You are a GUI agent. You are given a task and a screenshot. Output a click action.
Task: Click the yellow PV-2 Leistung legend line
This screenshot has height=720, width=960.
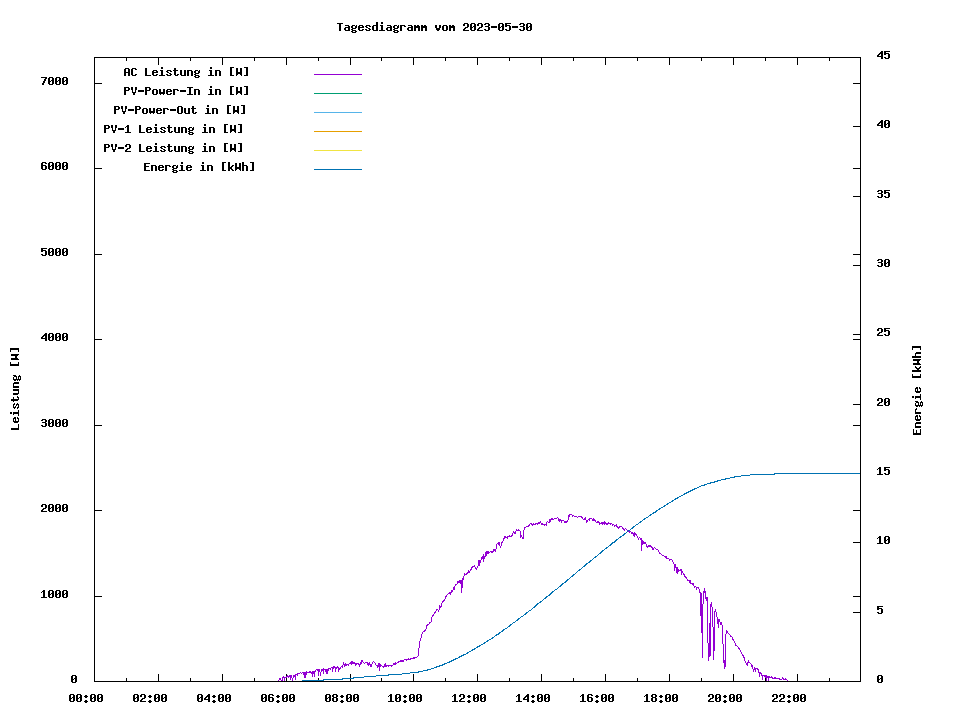pyautogui.click(x=337, y=150)
